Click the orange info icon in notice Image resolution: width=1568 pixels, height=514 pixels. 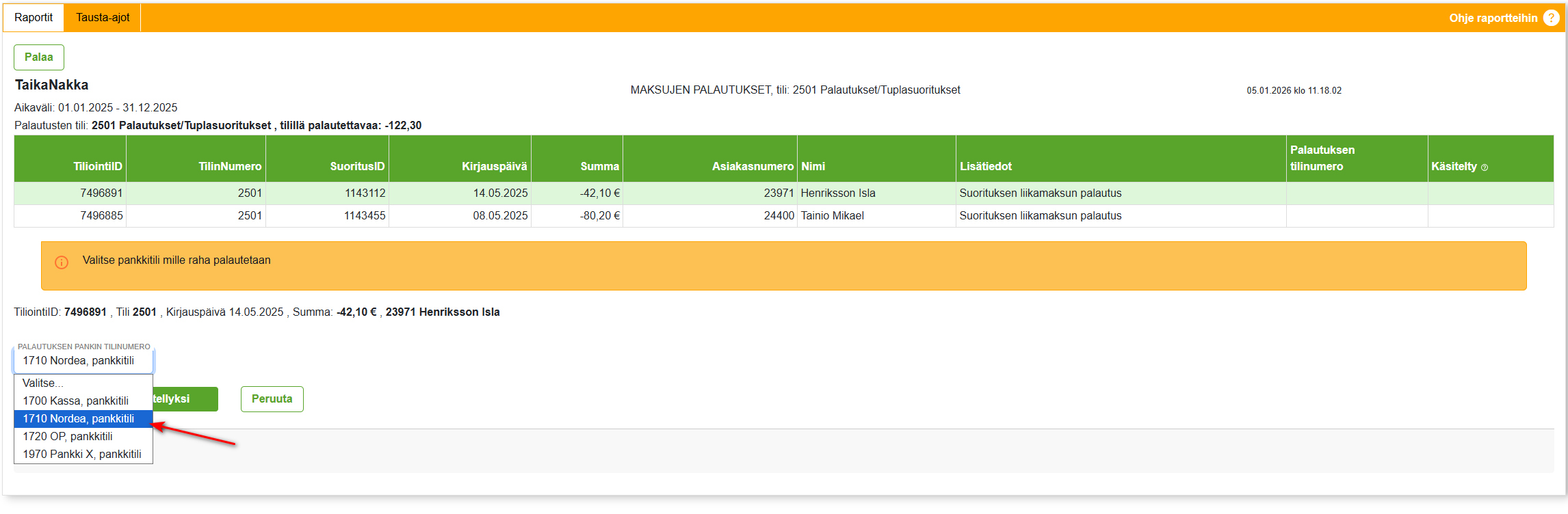click(x=62, y=262)
